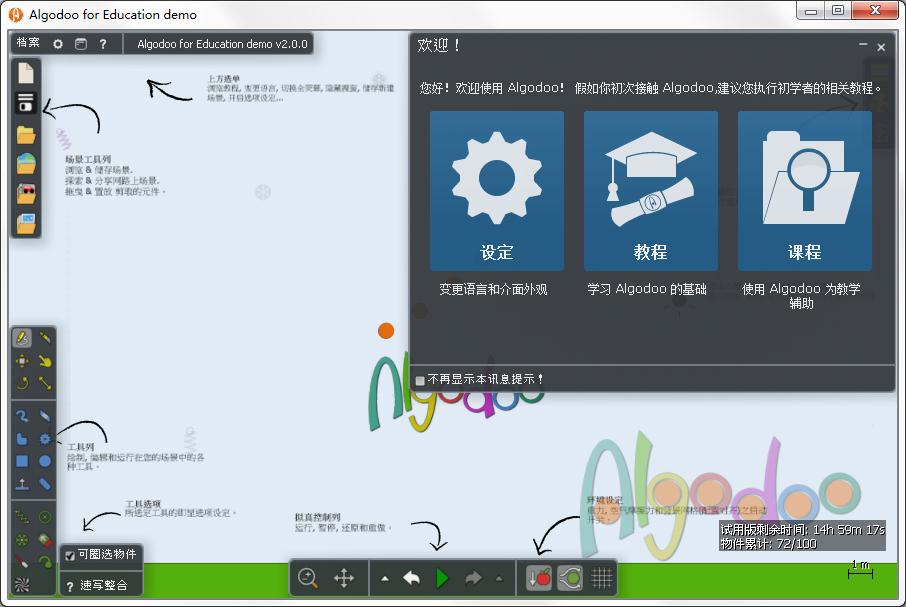Viewport: 906px width, 607px height.
Task: Expand undo history arrow left of undo
Action: pos(385,579)
